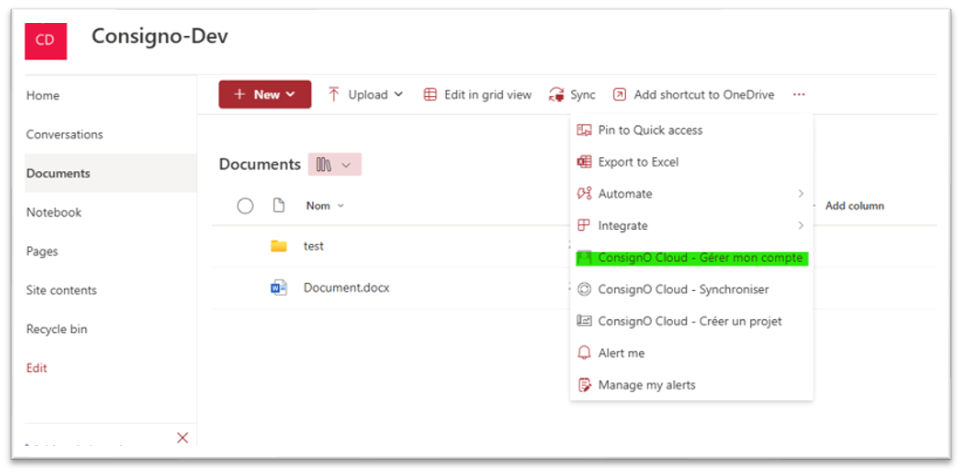
Task: Open Pages in left navigation
Action: coord(42,251)
